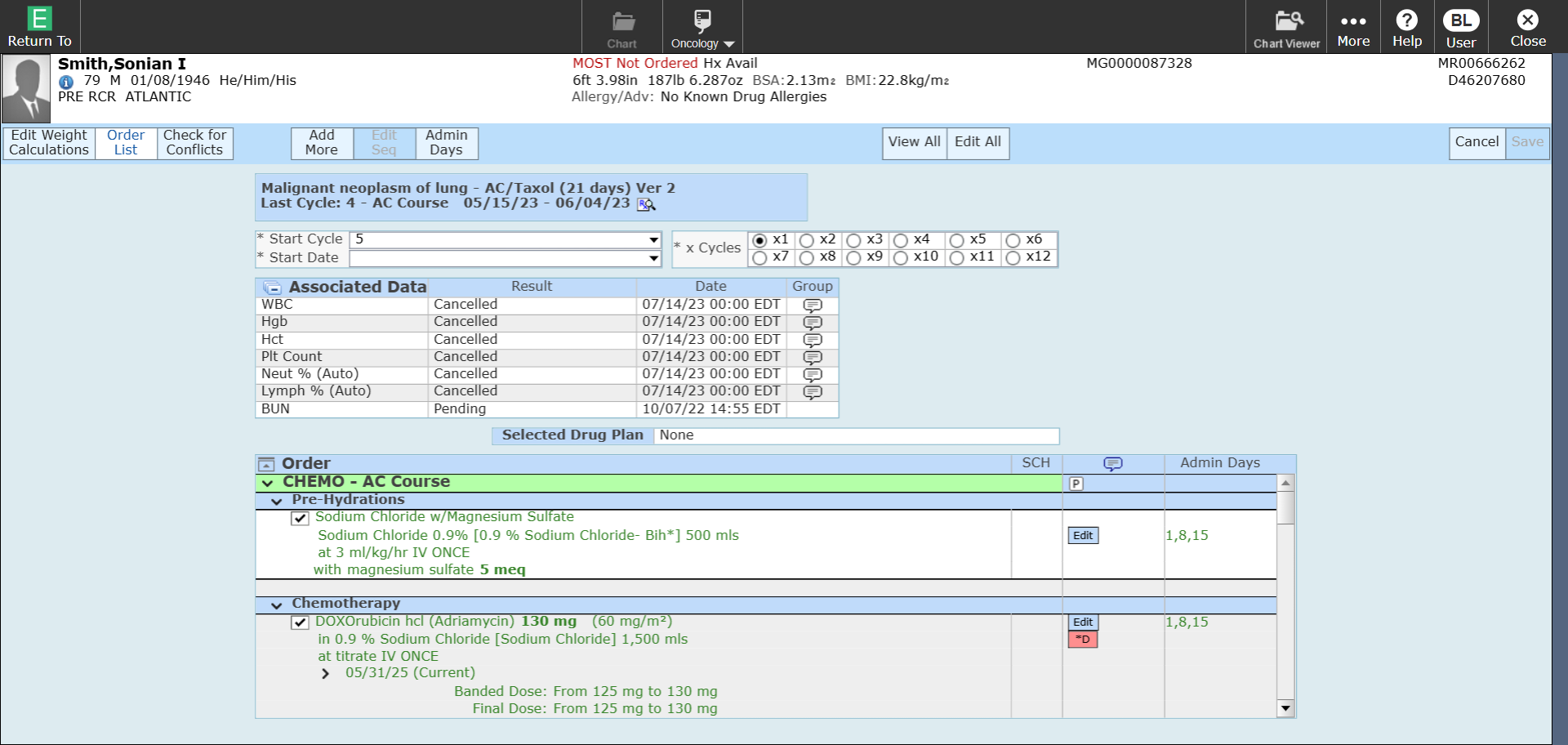Click orders scrollbar up arrow
Screen dimensions: 1568x745
click(1285, 484)
